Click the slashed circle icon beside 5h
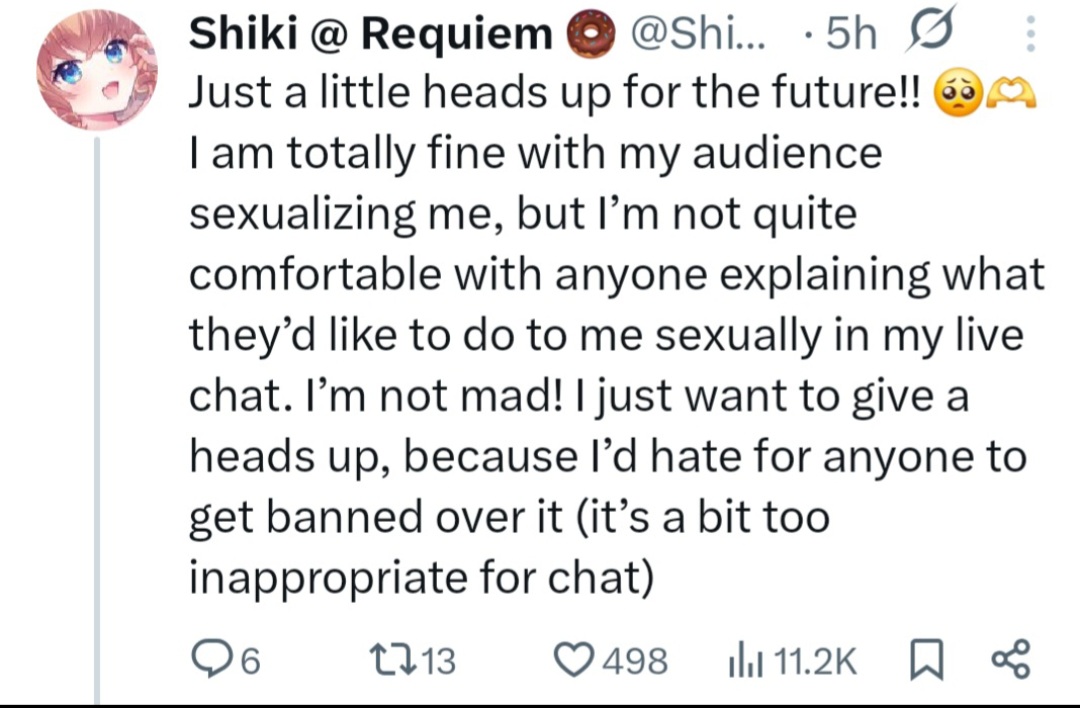Screen dimensions: 1080x708 point(928,37)
